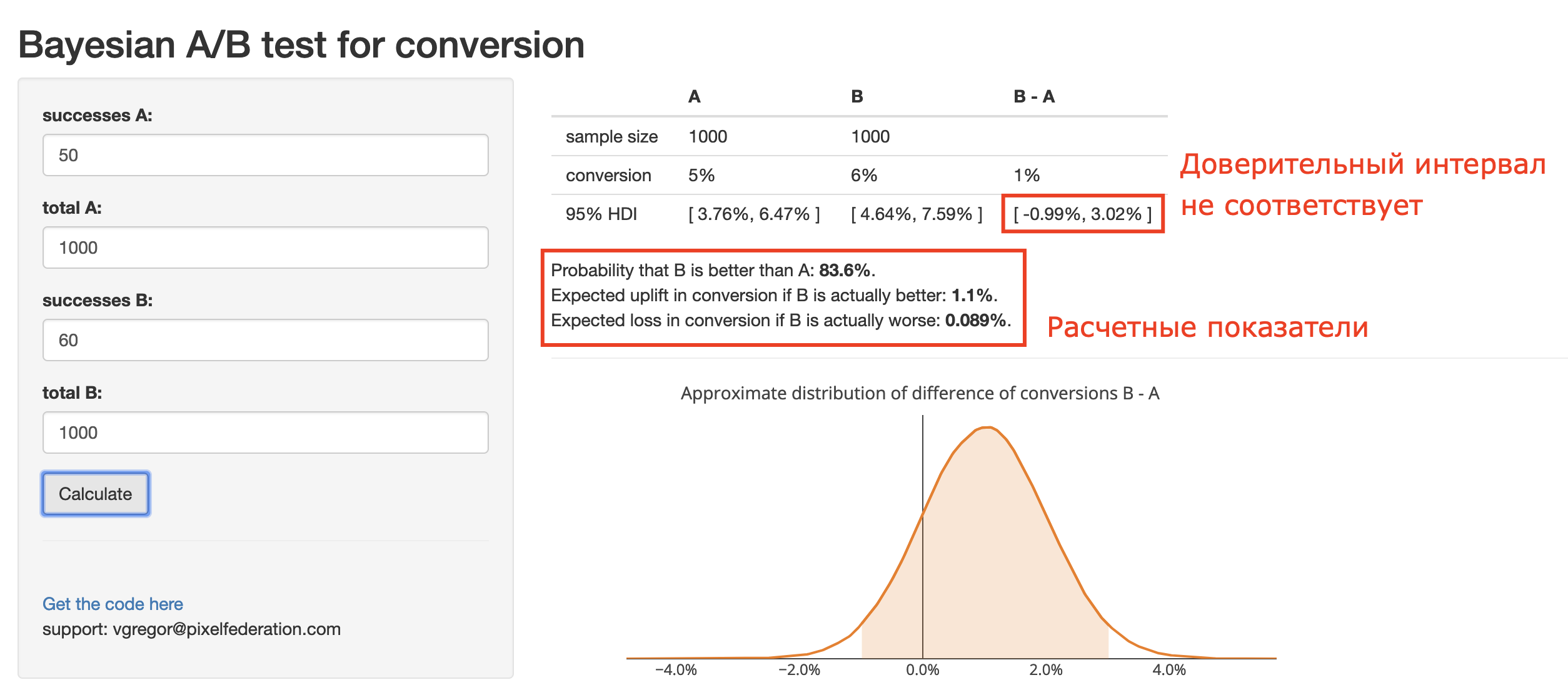Click the support email address text
This screenshot has height=700, width=1568.
(226, 629)
